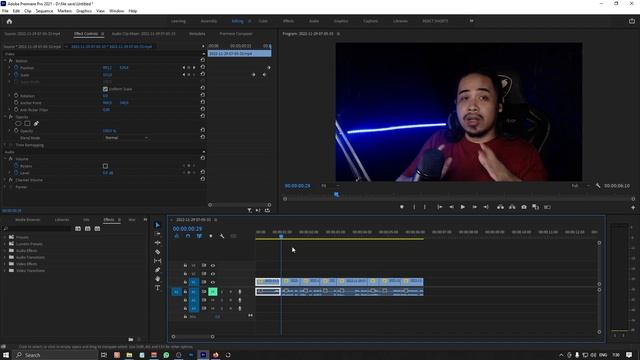Select the Track Select Forward tool
Image resolution: width=640 pixels, height=360 pixels.
click(x=158, y=234)
